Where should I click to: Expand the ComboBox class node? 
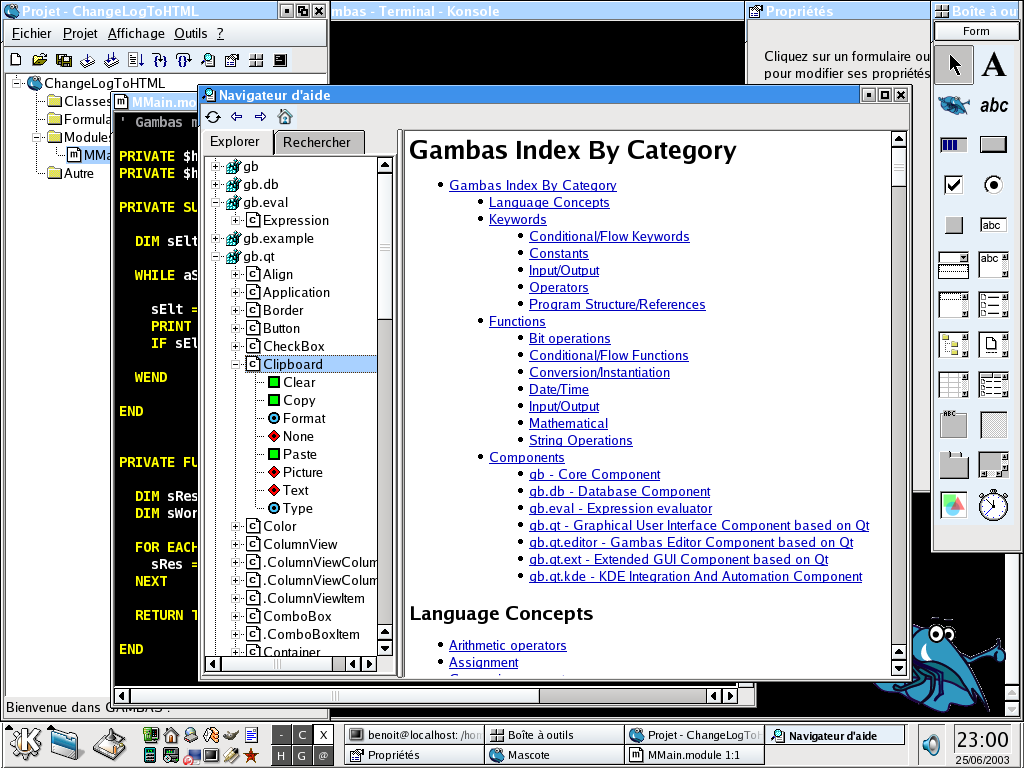pos(236,616)
